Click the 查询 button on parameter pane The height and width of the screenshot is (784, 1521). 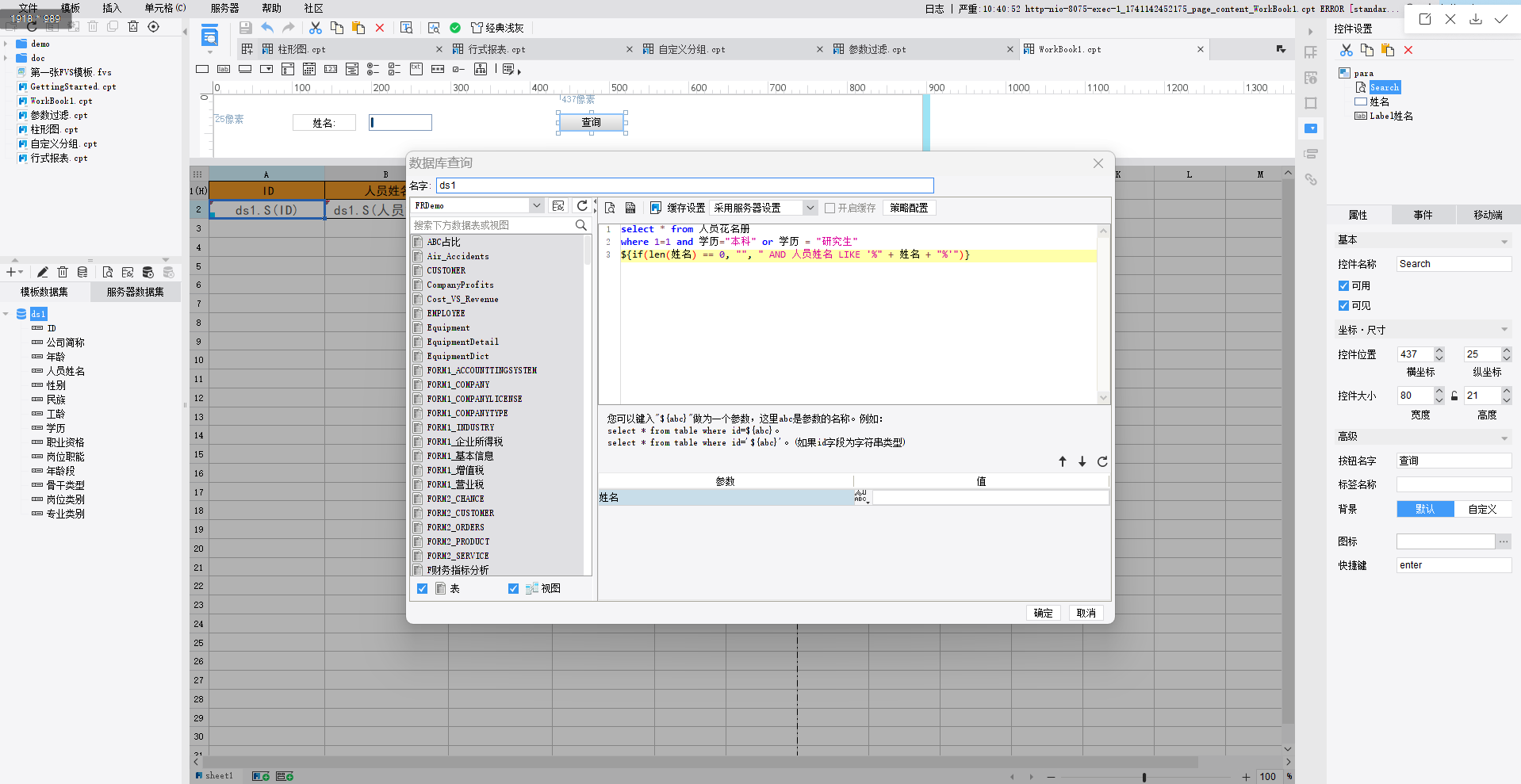coord(592,122)
